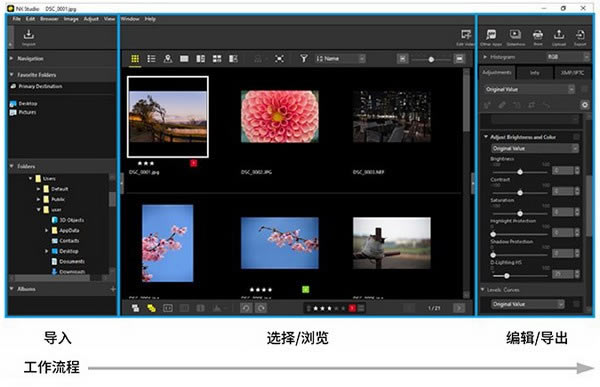Select the Adjustments tab
The width and height of the screenshot is (600, 387).
(497, 72)
